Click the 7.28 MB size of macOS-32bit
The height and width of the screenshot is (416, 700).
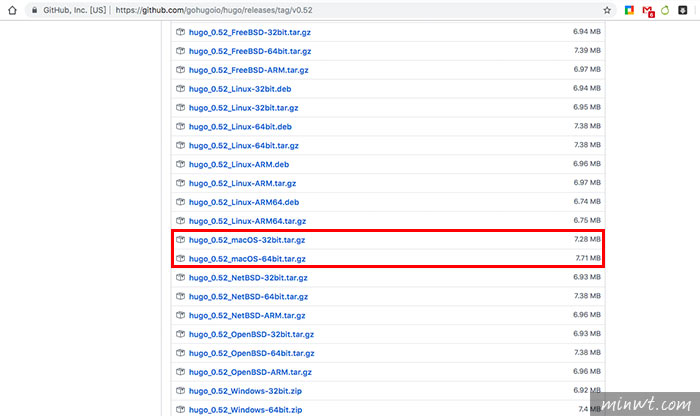click(588, 239)
